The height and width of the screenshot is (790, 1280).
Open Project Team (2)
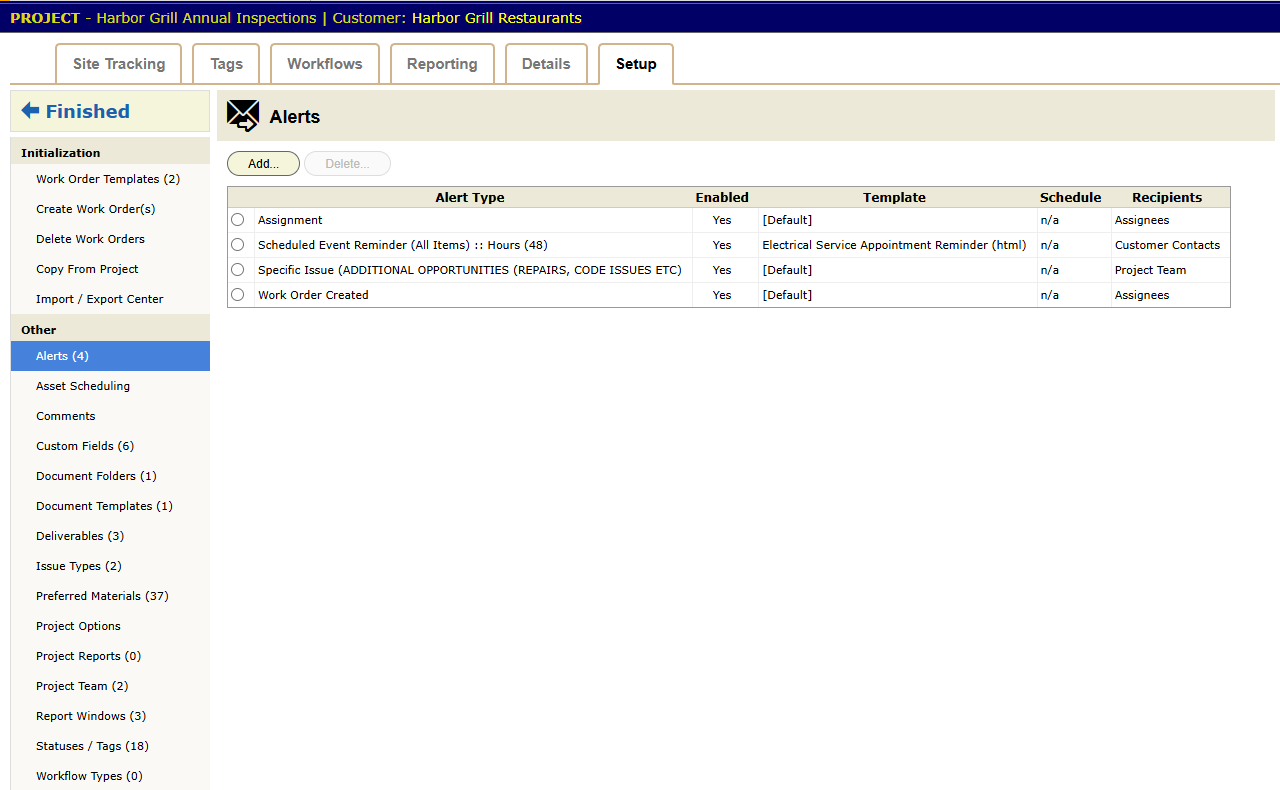[82, 686]
